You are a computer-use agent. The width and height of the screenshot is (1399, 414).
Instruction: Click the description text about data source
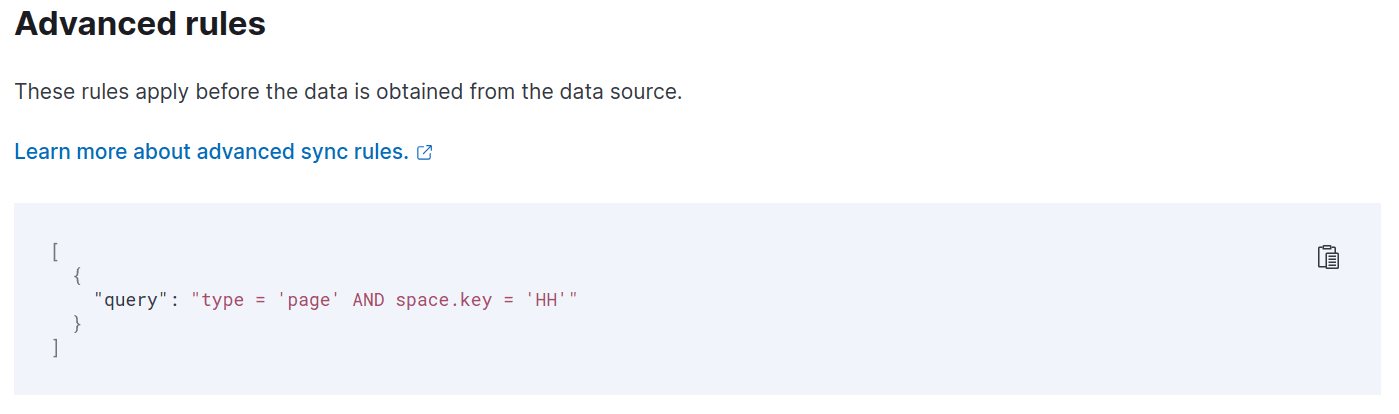point(348,92)
